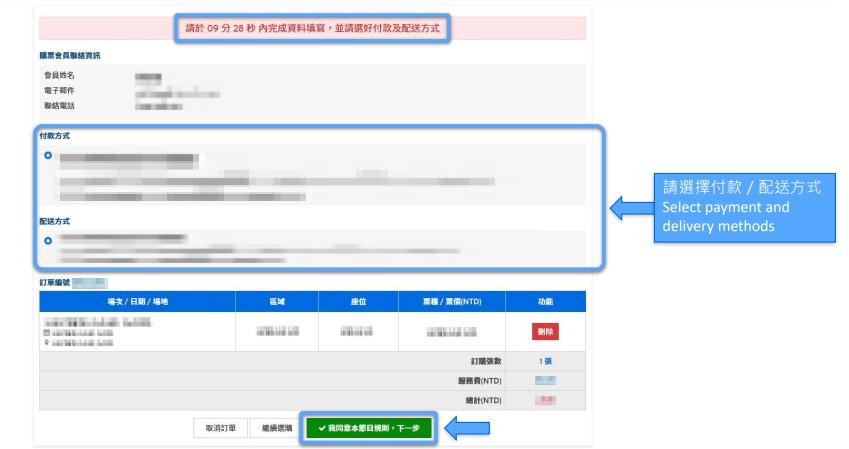Click the 取消訂單 cancel order button
This screenshot has height=449, width=849.
pos(220,428)
